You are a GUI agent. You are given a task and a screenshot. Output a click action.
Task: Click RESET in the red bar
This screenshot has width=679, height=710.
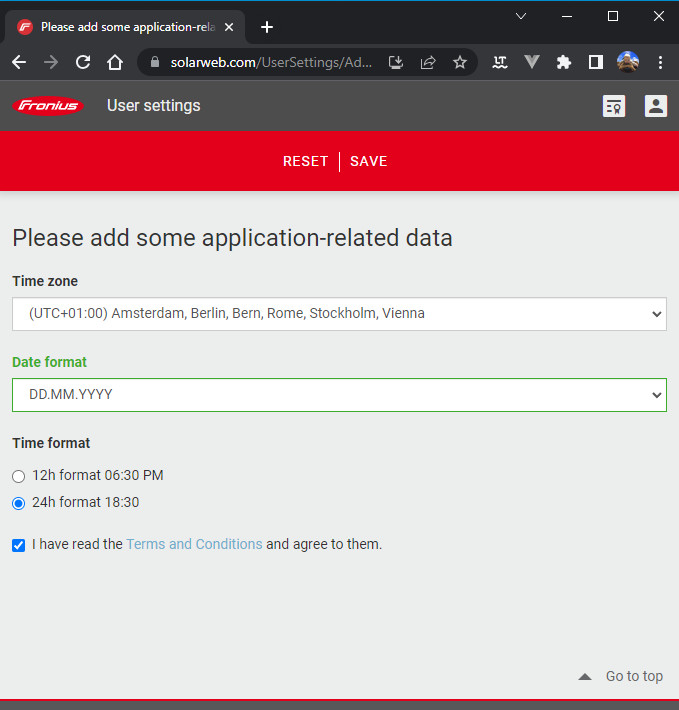pos(305,161)
